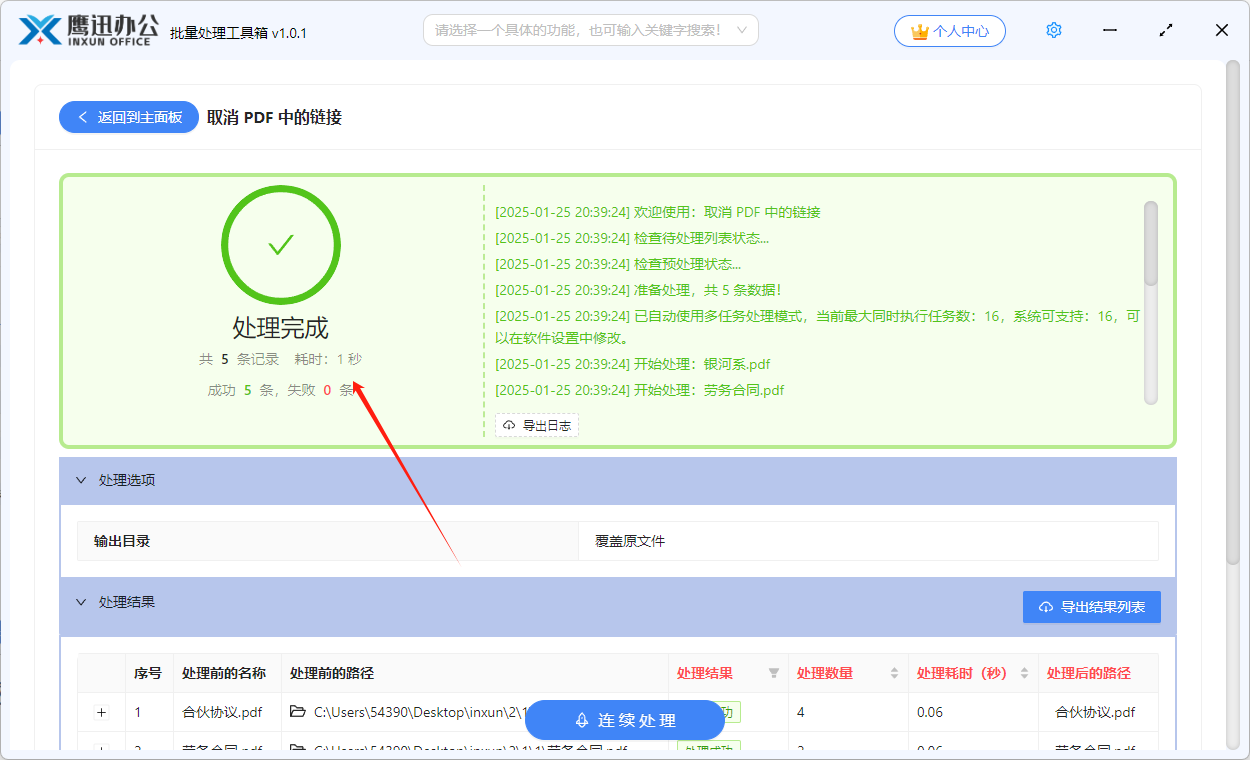Click the export icon inside 导出日志 button
1250x760 pixels.
coord(508,424)
